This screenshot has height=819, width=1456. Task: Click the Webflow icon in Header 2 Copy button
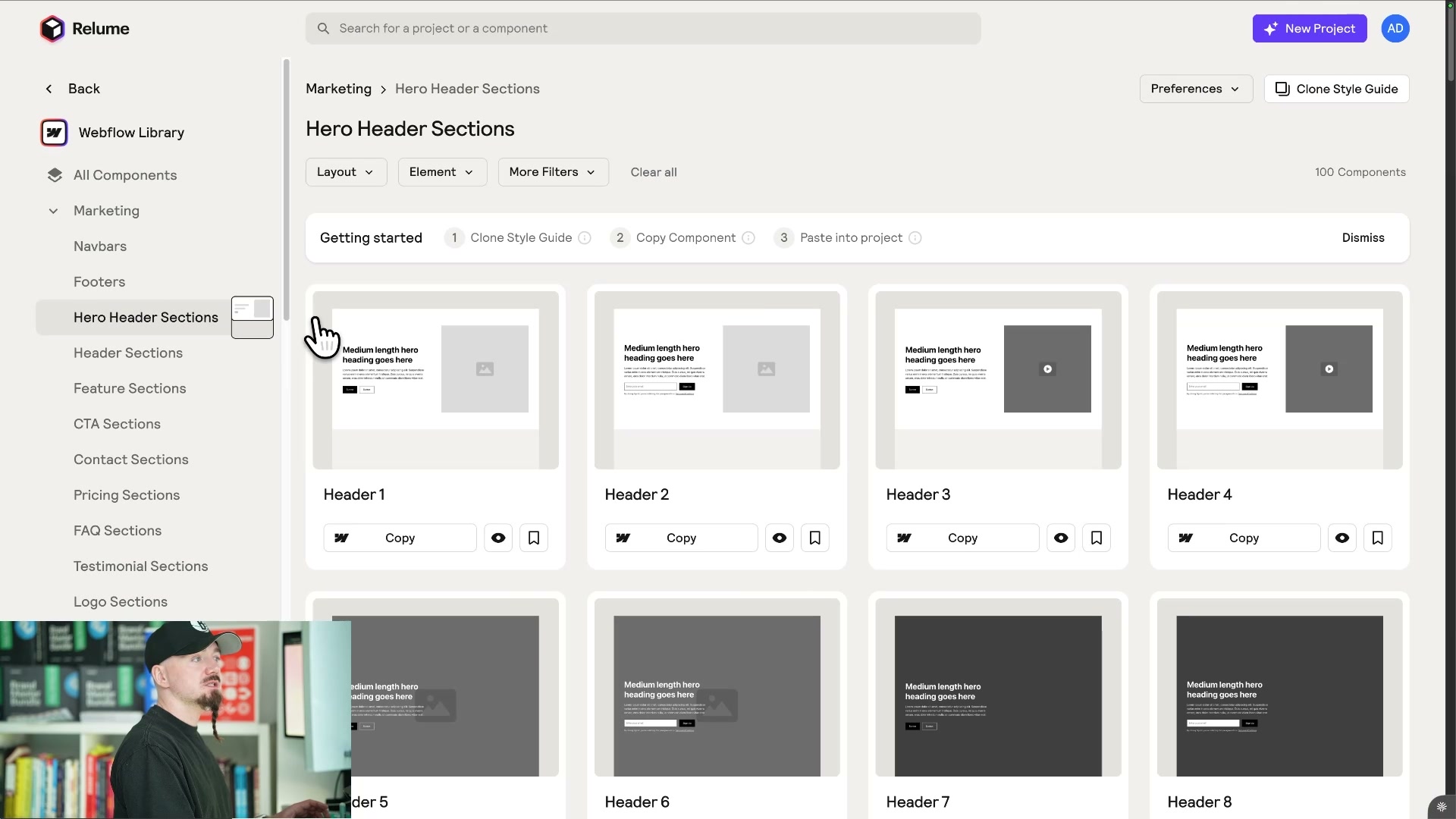click(623, 538)
